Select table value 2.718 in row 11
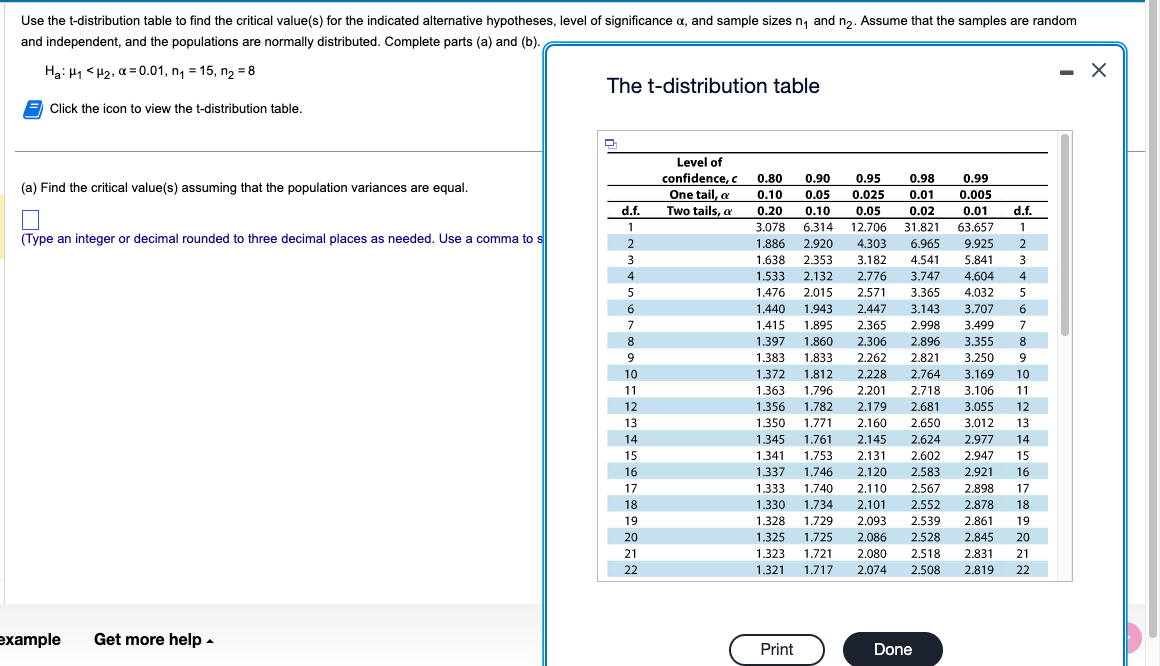Image resolution: width=1160 pixels, height=666 pixels. click(925, 391)
